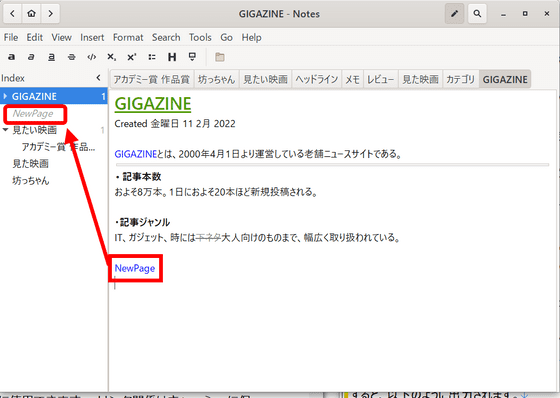The height and width of the screenshot is (398, 560).
Task: Switch to the 見た映画 path tab
Action: (x=420, y=79)
